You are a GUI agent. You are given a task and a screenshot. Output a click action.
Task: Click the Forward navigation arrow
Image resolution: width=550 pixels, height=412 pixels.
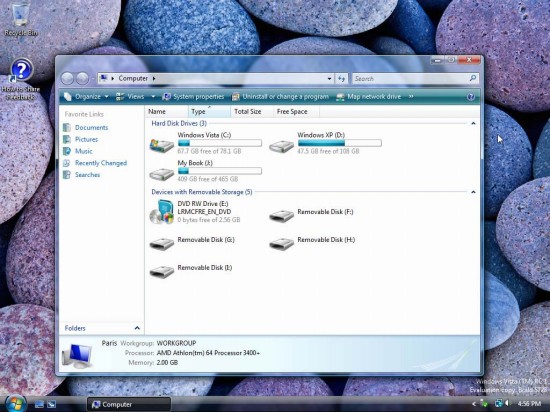[x=82, y=79]
